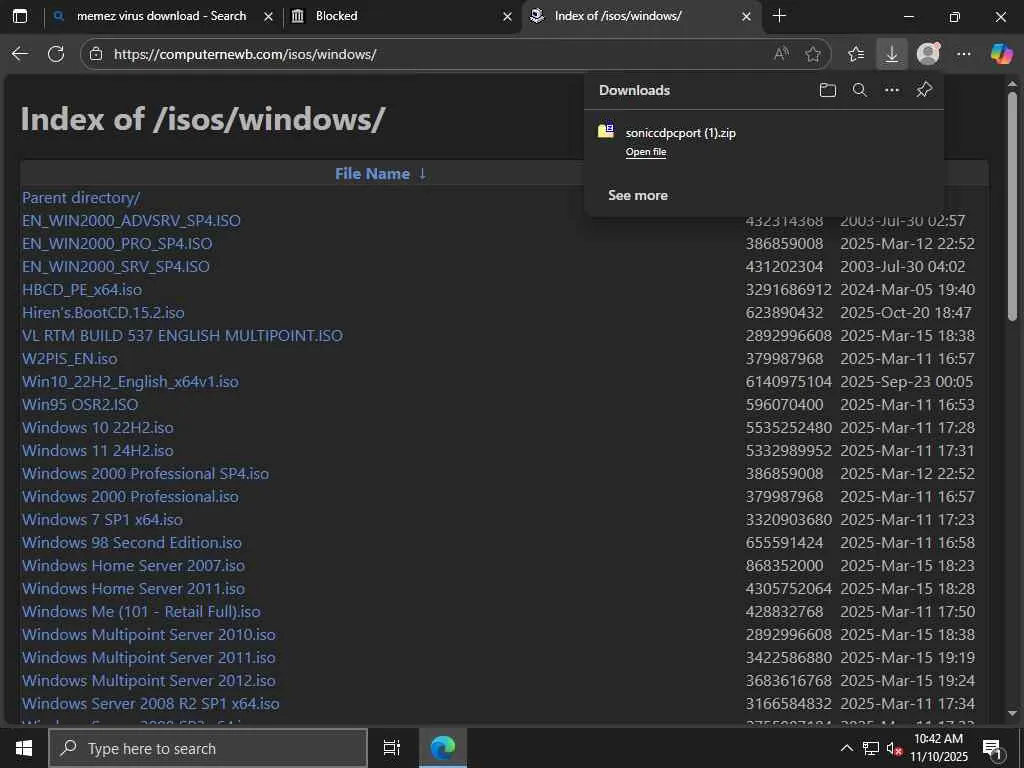Download Hiren's.BootCD.15.2.iso

pos(103,312)
